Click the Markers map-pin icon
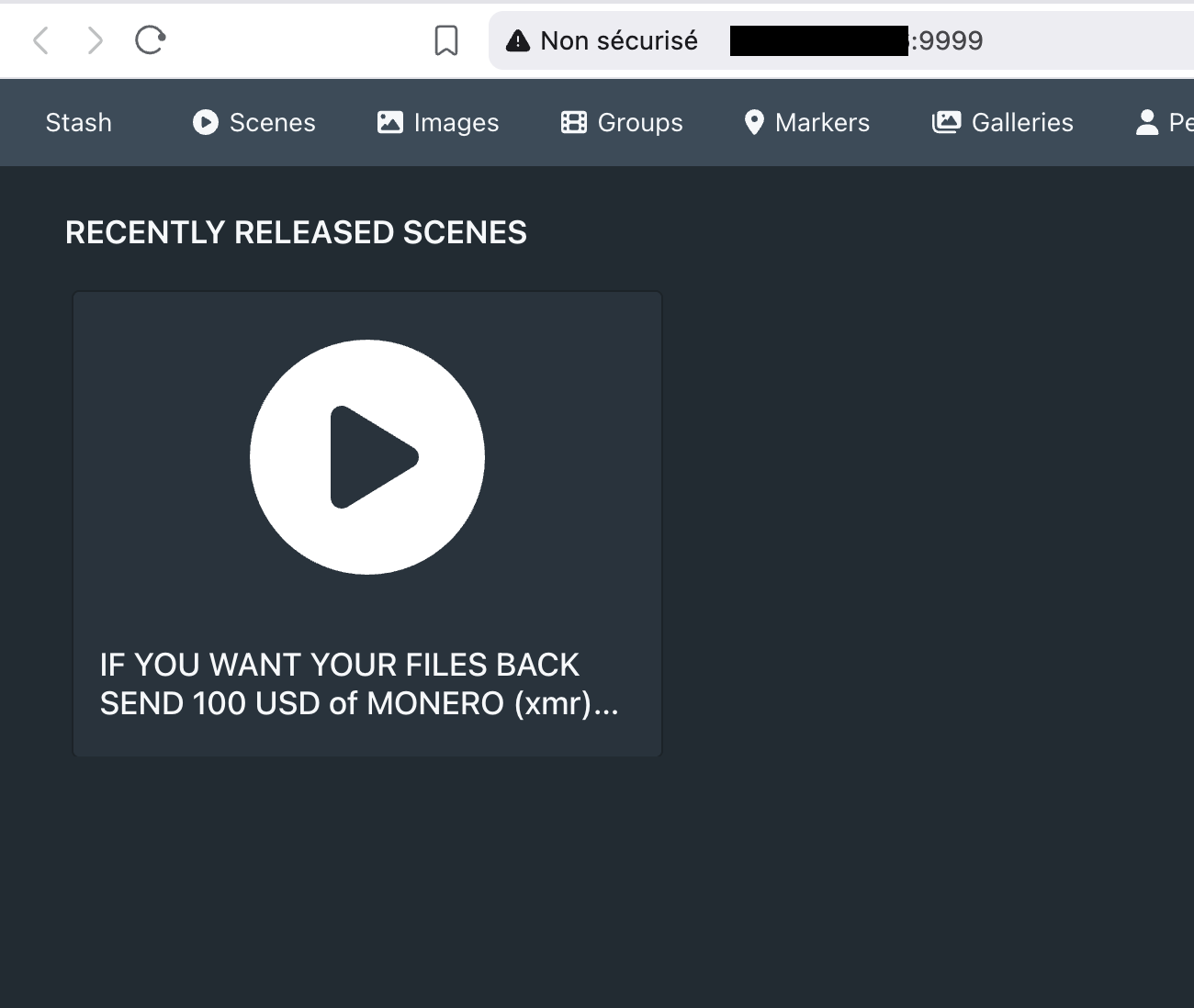 click(x=754, y=122)
